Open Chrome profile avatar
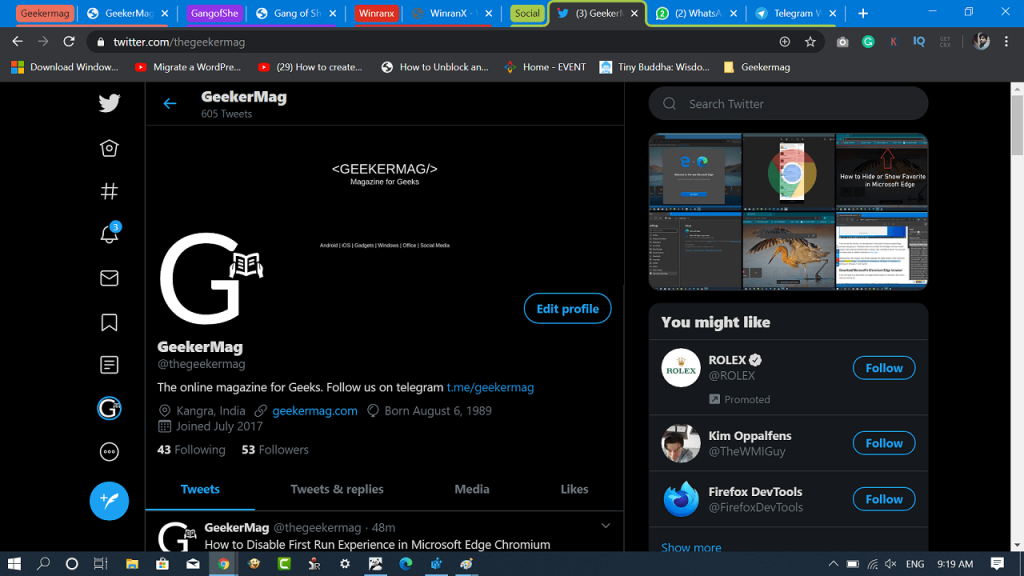Screen dimensions: 1024x576 tap(981, 42)
